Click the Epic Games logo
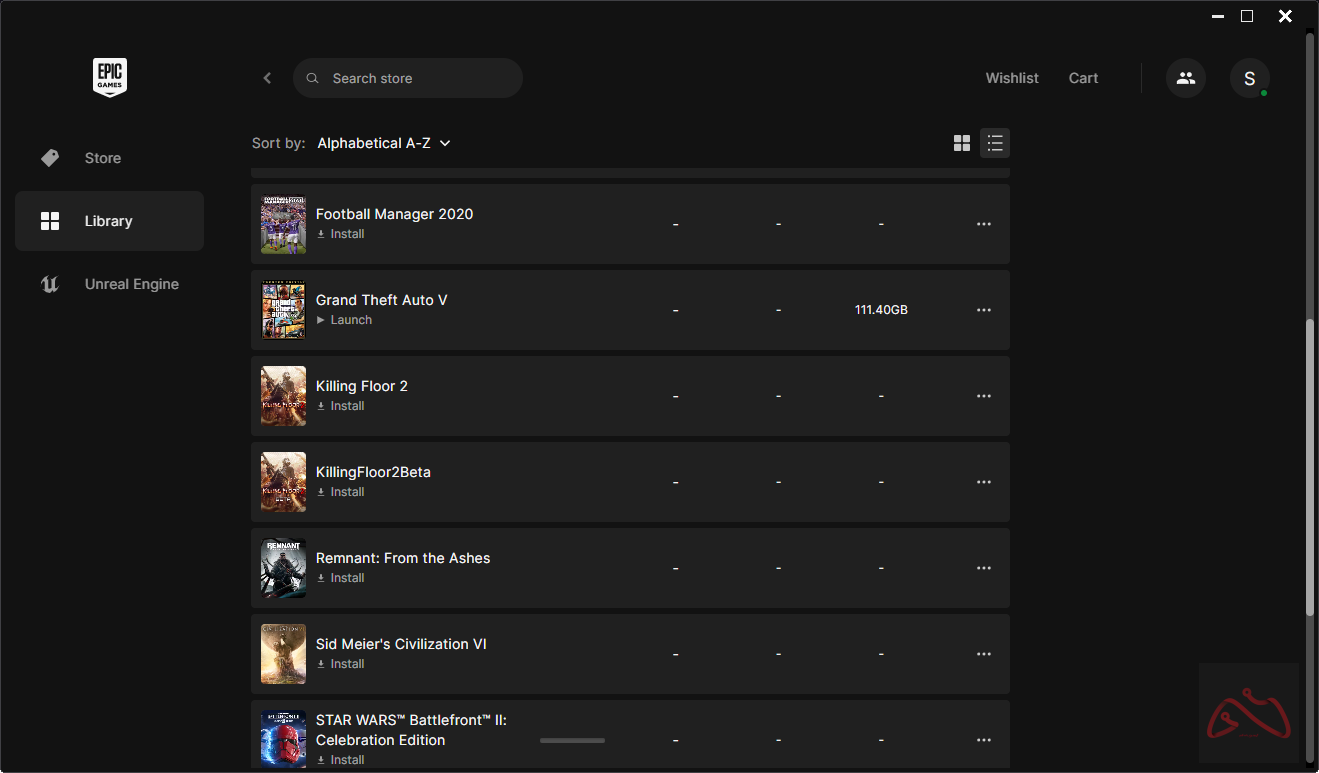 tap(110, 78)
